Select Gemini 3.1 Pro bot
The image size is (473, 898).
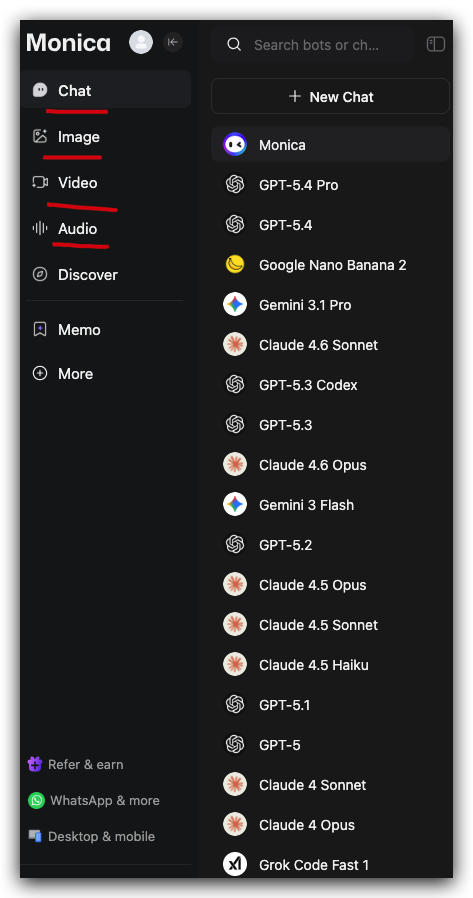[x=330, y=305]
